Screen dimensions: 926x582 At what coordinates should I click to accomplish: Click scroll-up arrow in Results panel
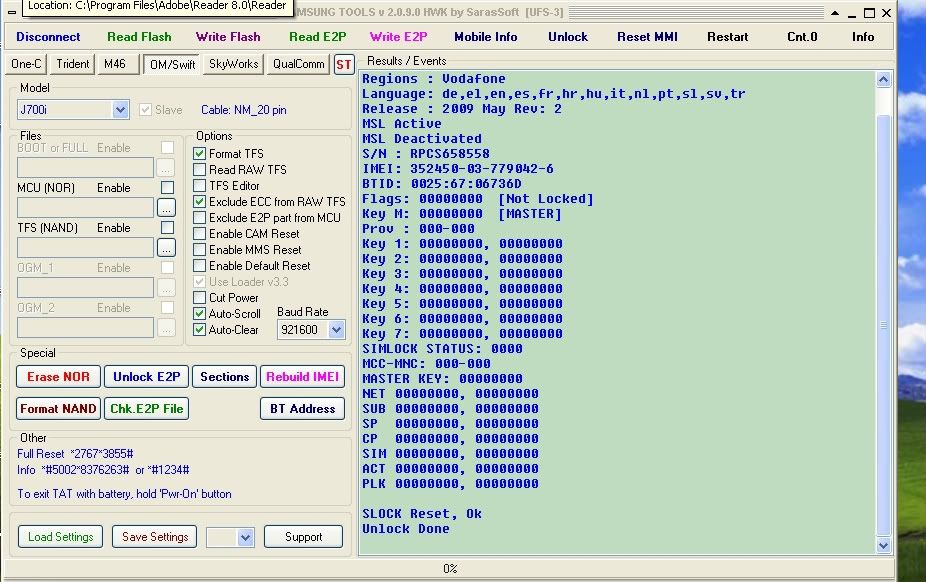pyautogui.click(x=883, y=79)
